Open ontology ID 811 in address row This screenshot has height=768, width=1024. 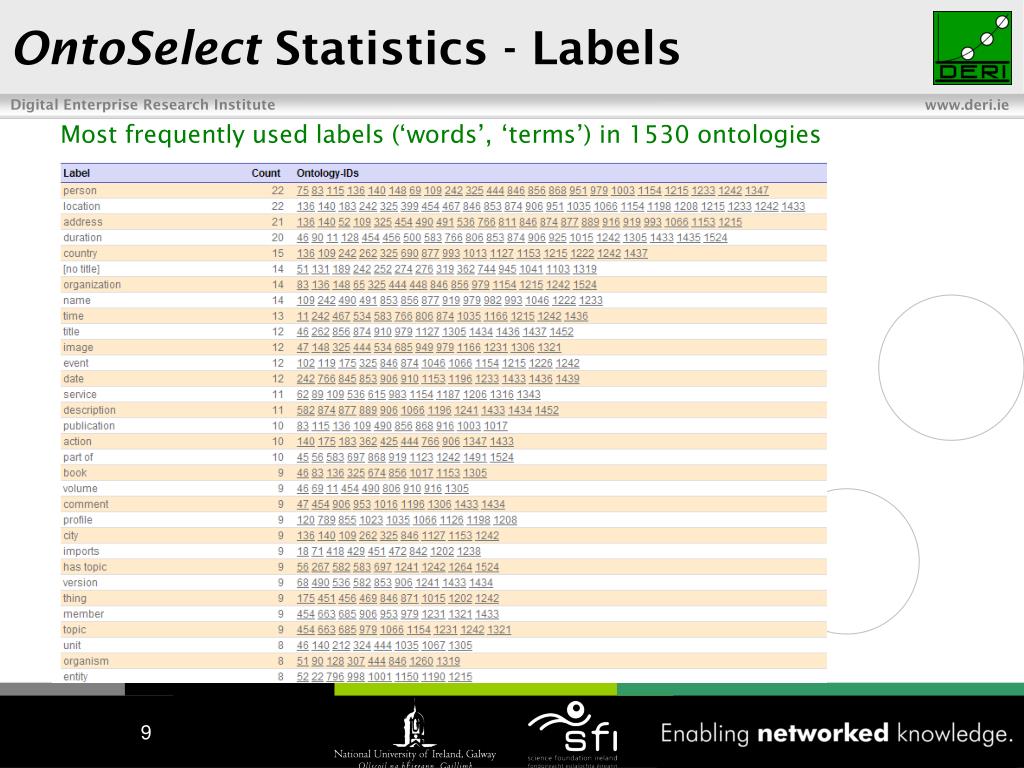507,222
